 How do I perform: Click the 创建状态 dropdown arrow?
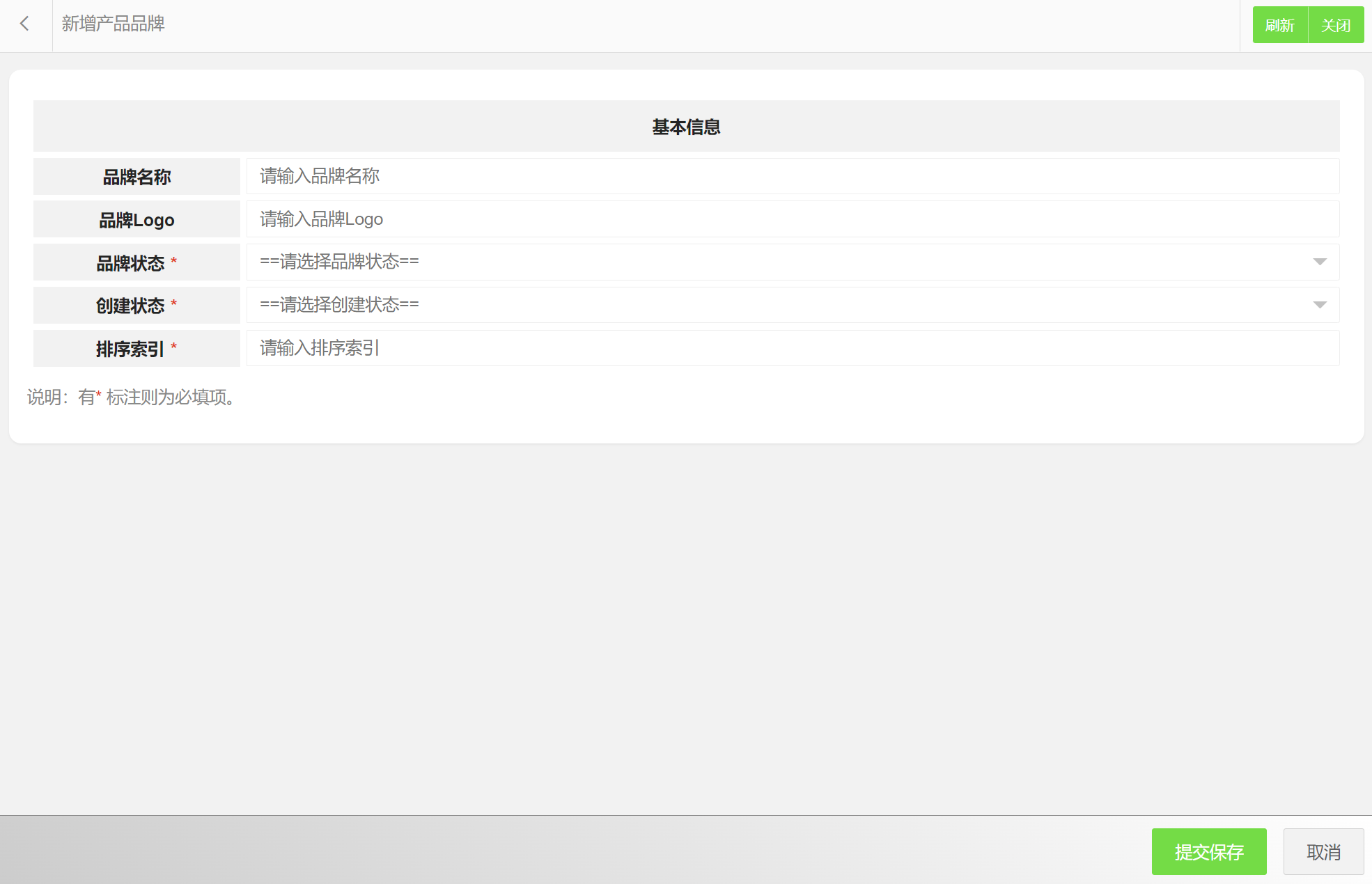point(1319,305)
